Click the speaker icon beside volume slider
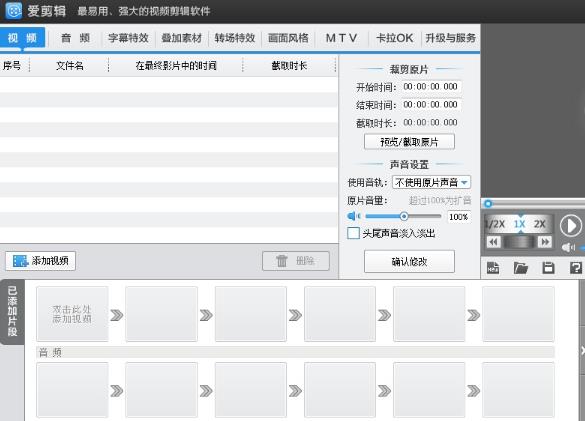 [353, 216]
